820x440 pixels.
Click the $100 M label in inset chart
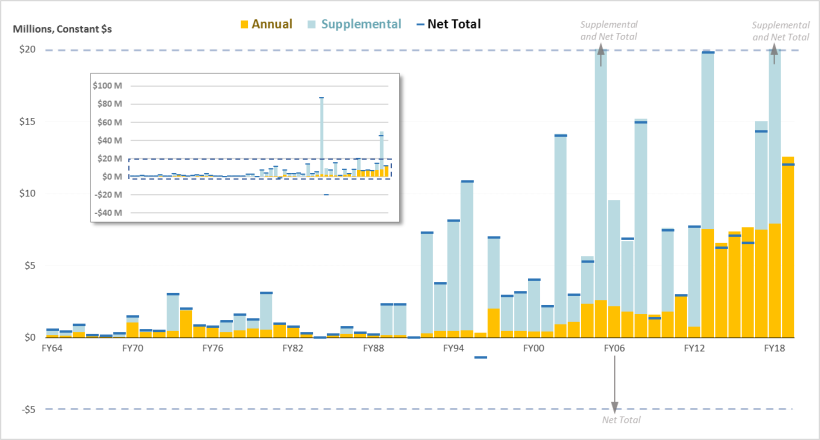click(x=107, y=86)
